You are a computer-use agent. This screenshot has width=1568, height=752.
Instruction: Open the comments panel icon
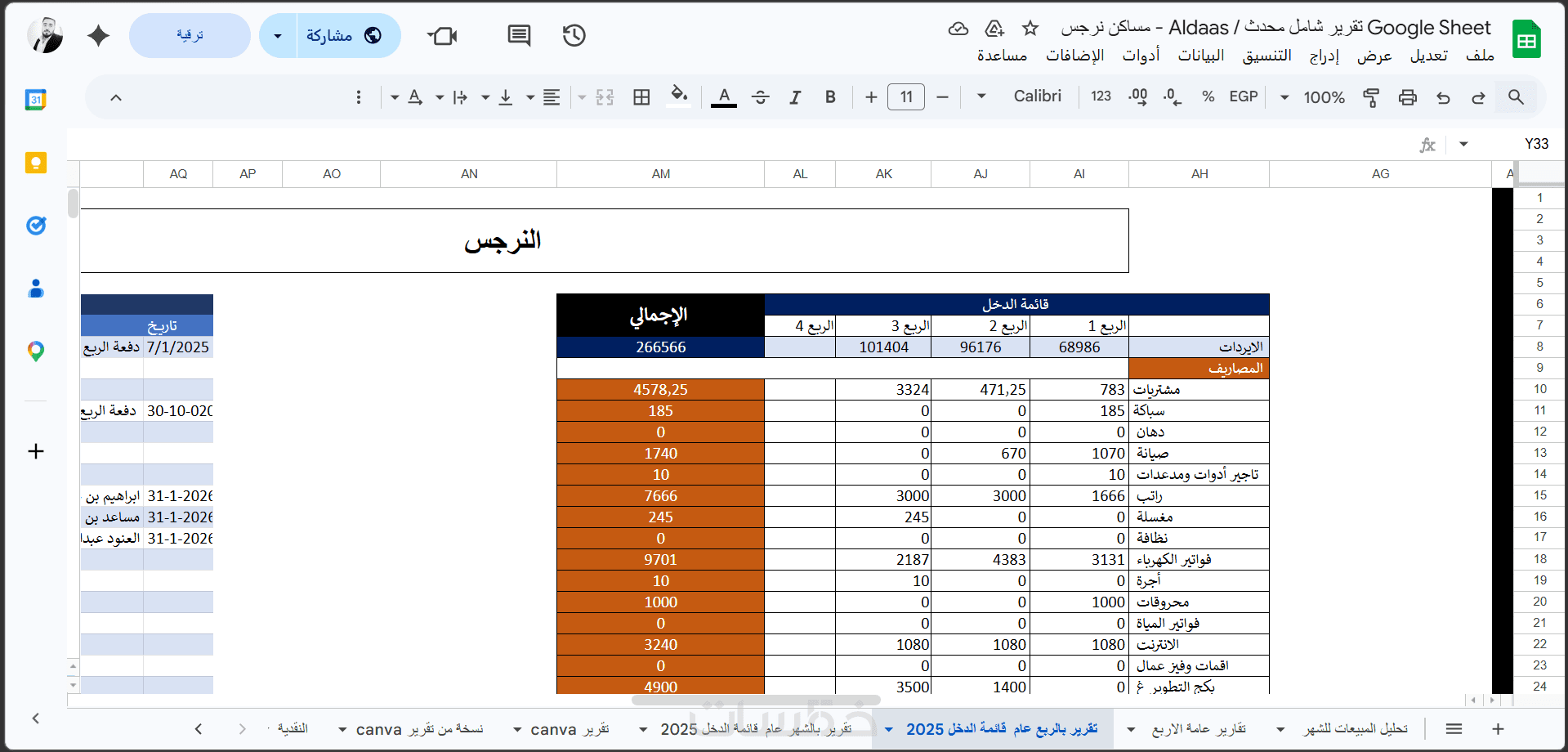tap(519, 35)
